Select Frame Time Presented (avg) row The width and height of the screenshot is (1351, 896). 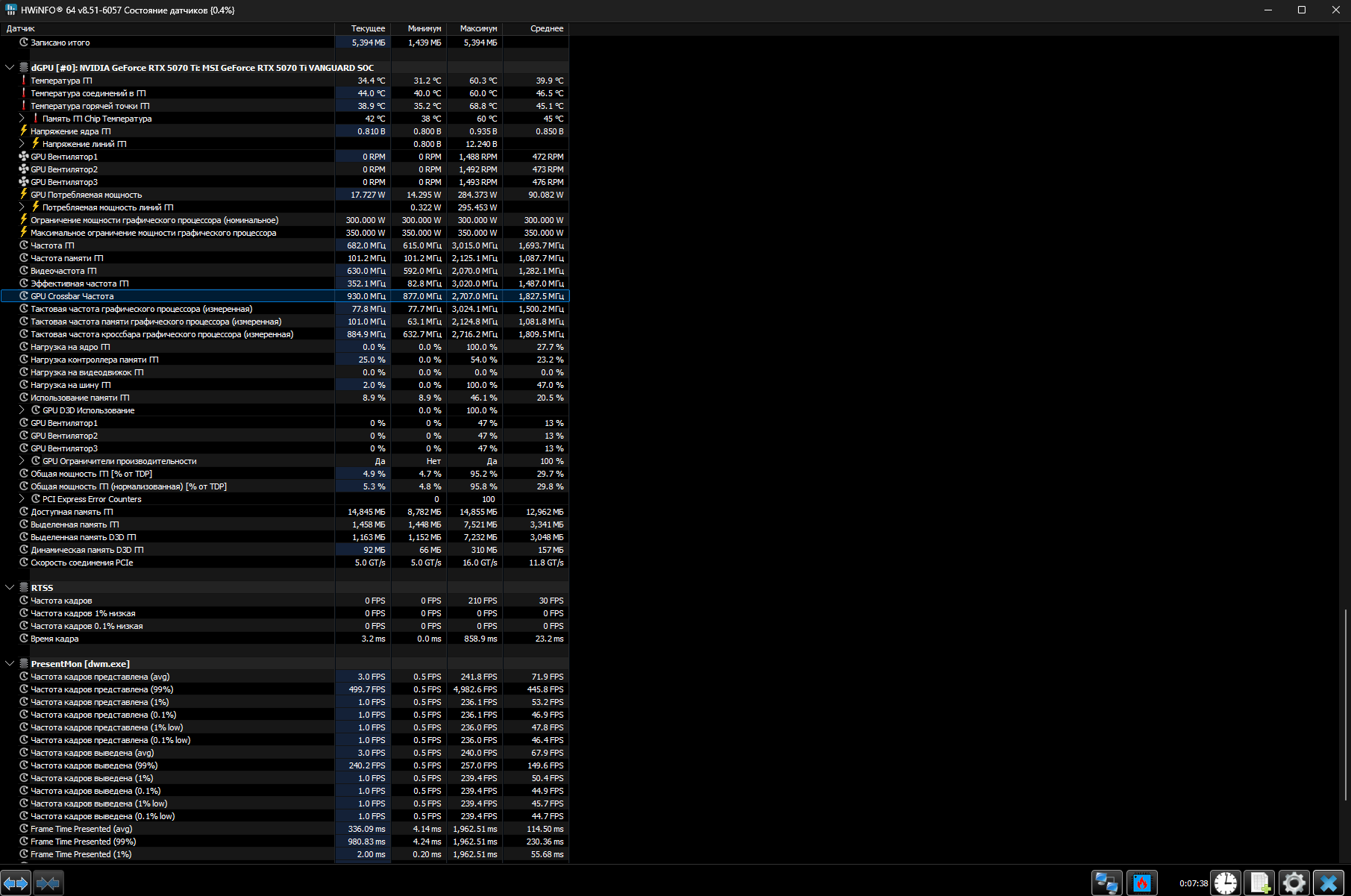(284, 829)
